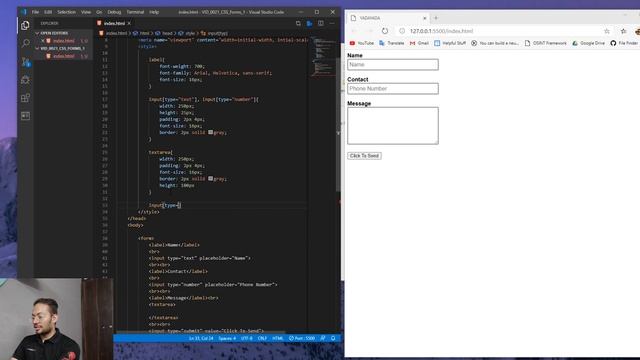Open the Helpful Stuff bookmark folder
The width and height of the screenshot is (640, 360).
(450, 43)
